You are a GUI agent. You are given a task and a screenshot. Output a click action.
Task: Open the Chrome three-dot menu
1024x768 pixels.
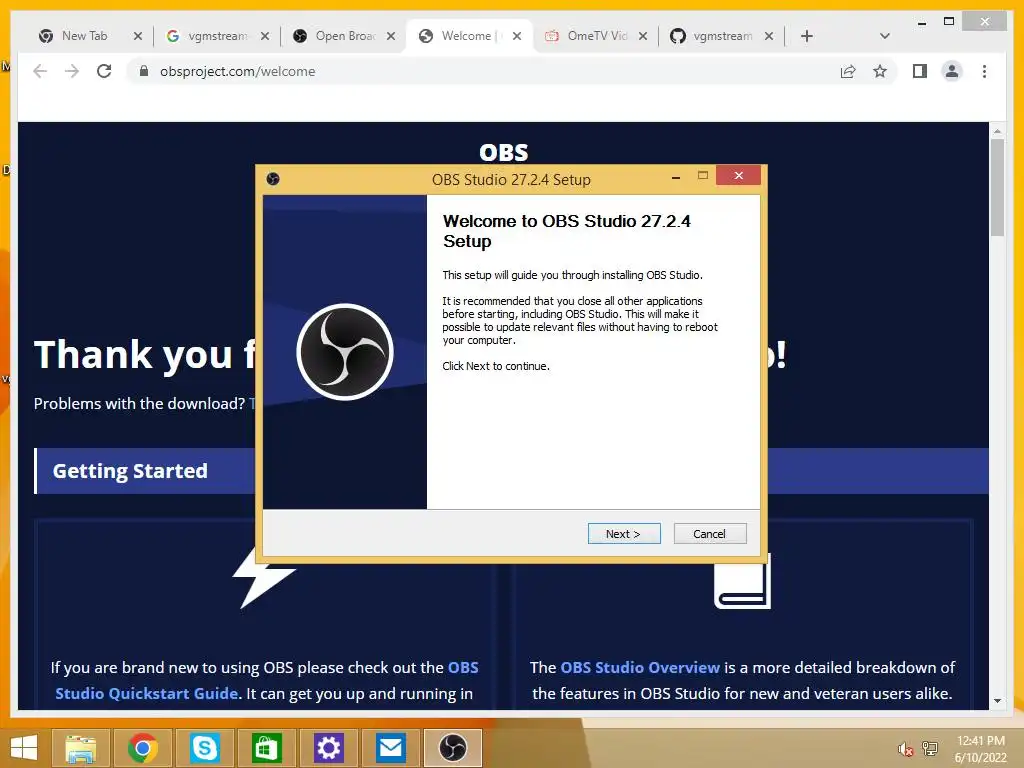984,71
